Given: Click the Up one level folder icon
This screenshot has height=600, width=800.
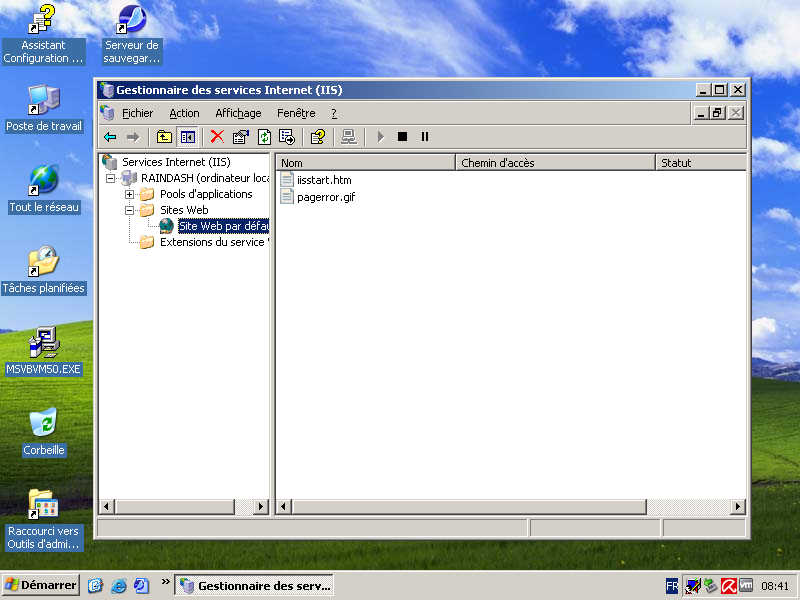Looking at the screenshot, I should click(161, 137).
